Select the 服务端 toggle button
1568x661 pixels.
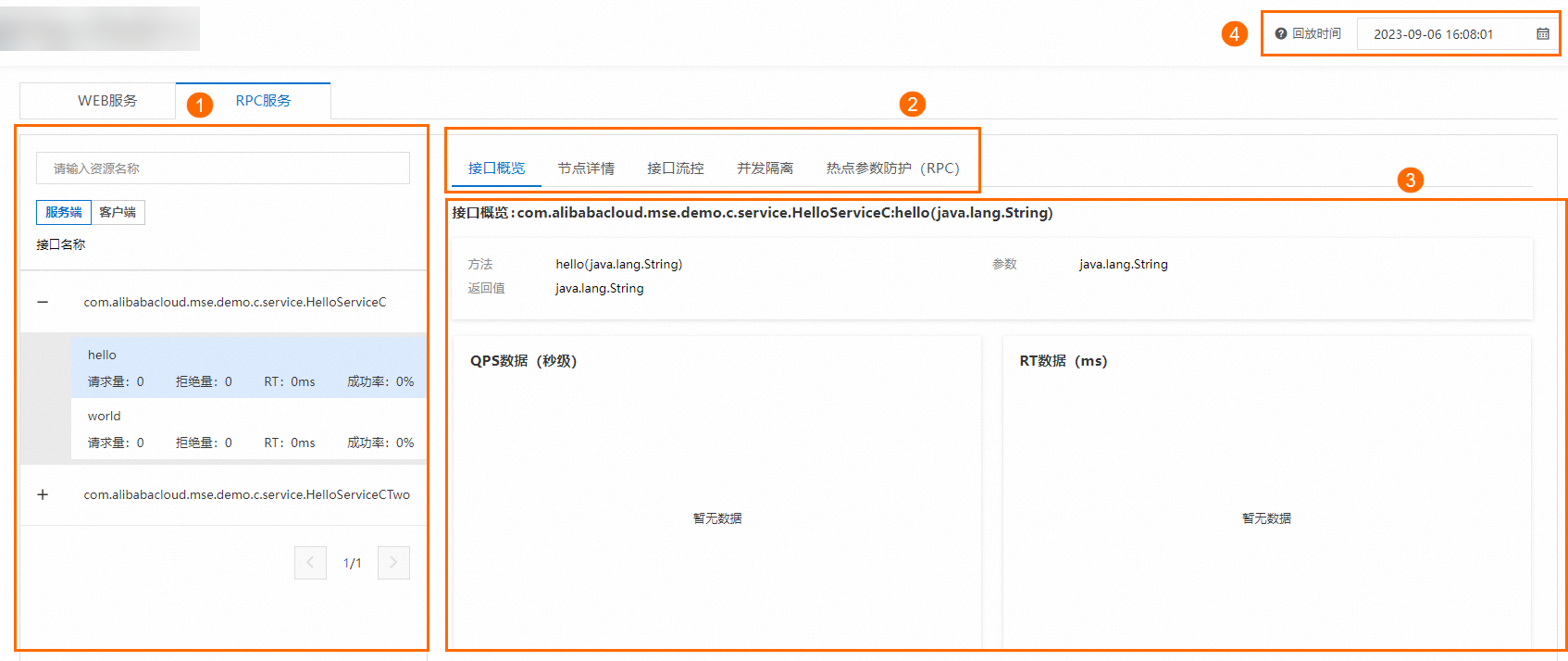pyautogui.click(x=64, y=212)
